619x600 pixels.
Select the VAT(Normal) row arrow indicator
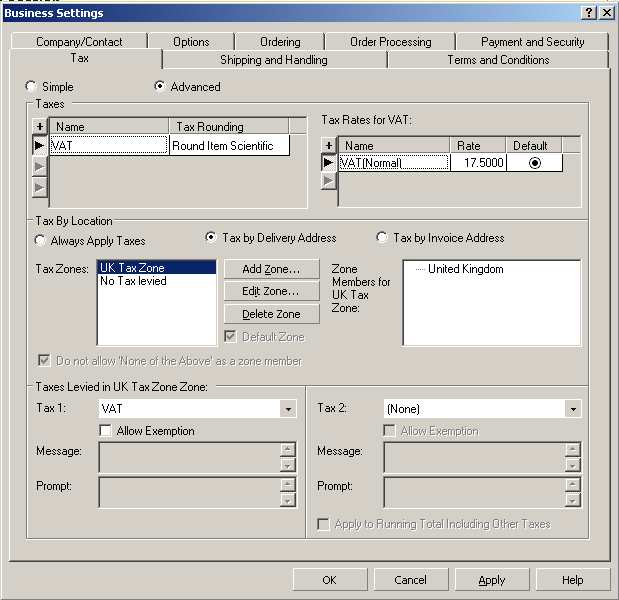click(328, 163)
